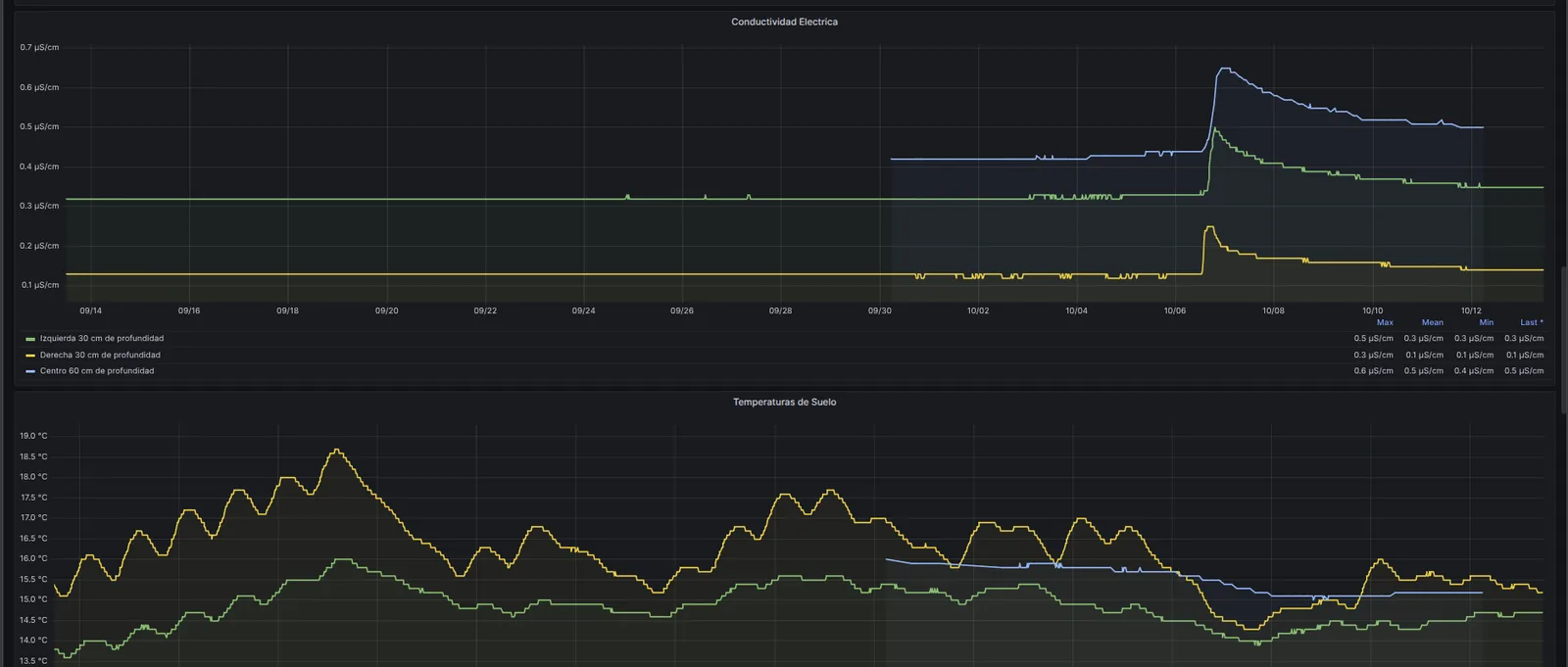The image size is (1568, 667).
Task: Select the Last value in the Derecha row
Action: [1525, 356]
